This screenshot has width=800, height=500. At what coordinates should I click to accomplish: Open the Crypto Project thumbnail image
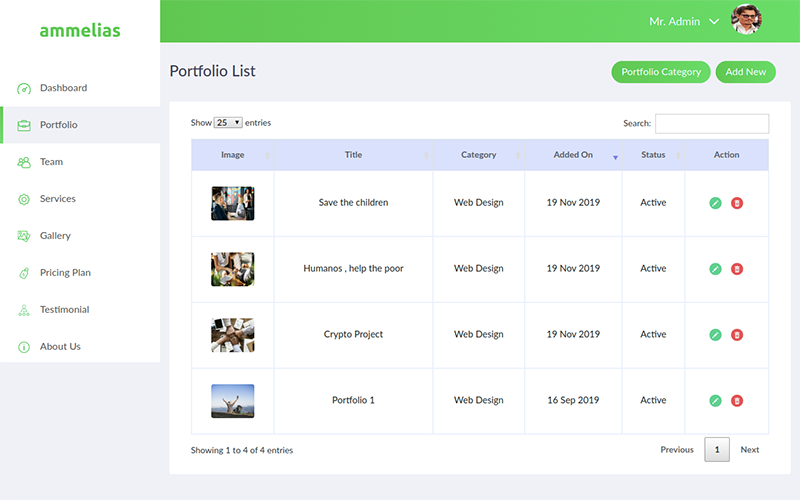click(233, 335)
